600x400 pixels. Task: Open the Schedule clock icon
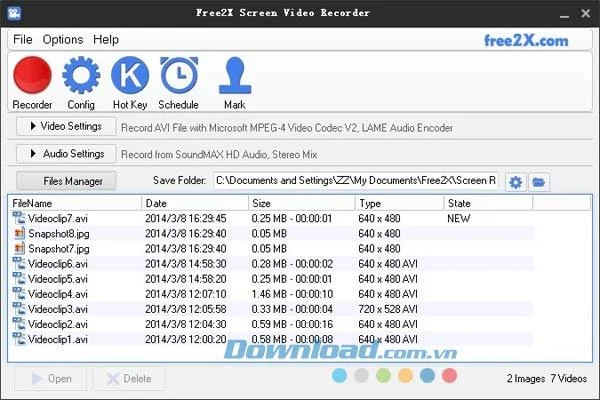click(x=179, y=75)
